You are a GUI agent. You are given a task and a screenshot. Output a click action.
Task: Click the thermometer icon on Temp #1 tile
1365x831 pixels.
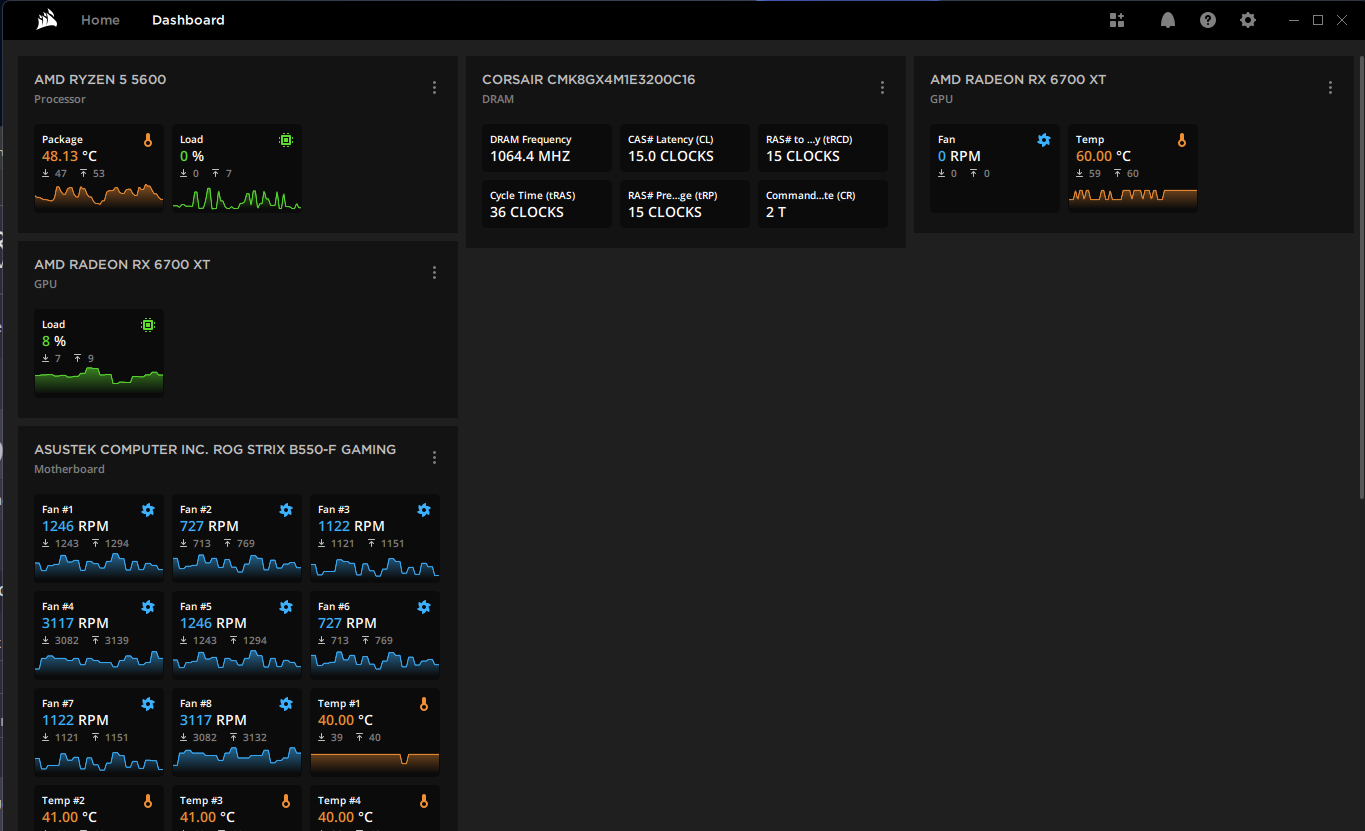click(424, 704)
